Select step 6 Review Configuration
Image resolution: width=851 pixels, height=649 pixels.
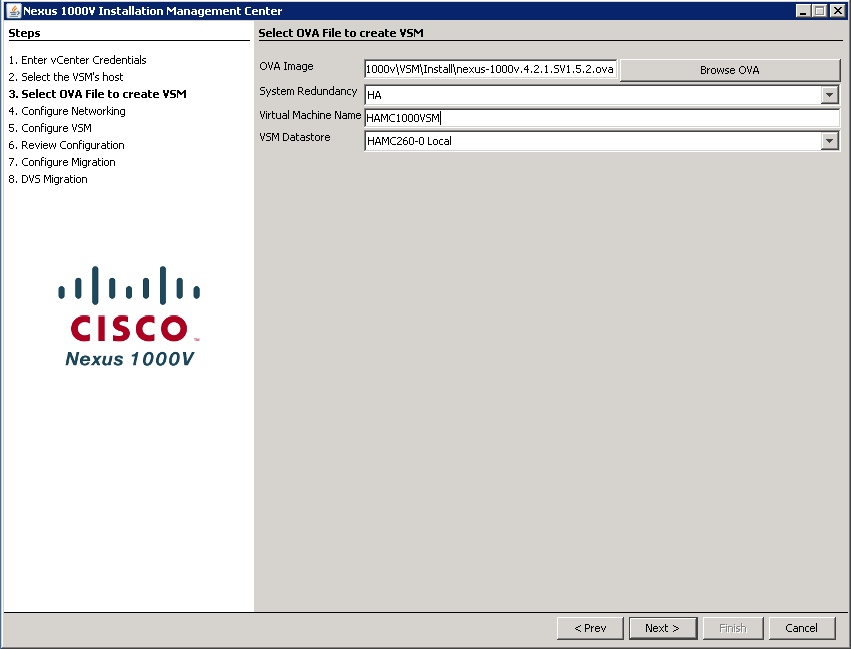pos(66,145)
